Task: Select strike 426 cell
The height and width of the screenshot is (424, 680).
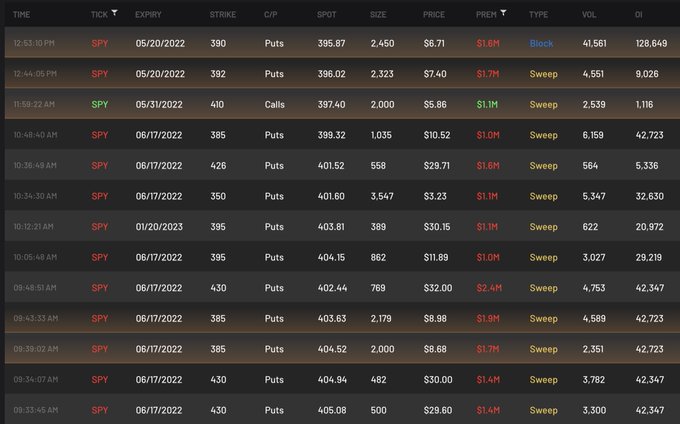Action: pos(218,166)
